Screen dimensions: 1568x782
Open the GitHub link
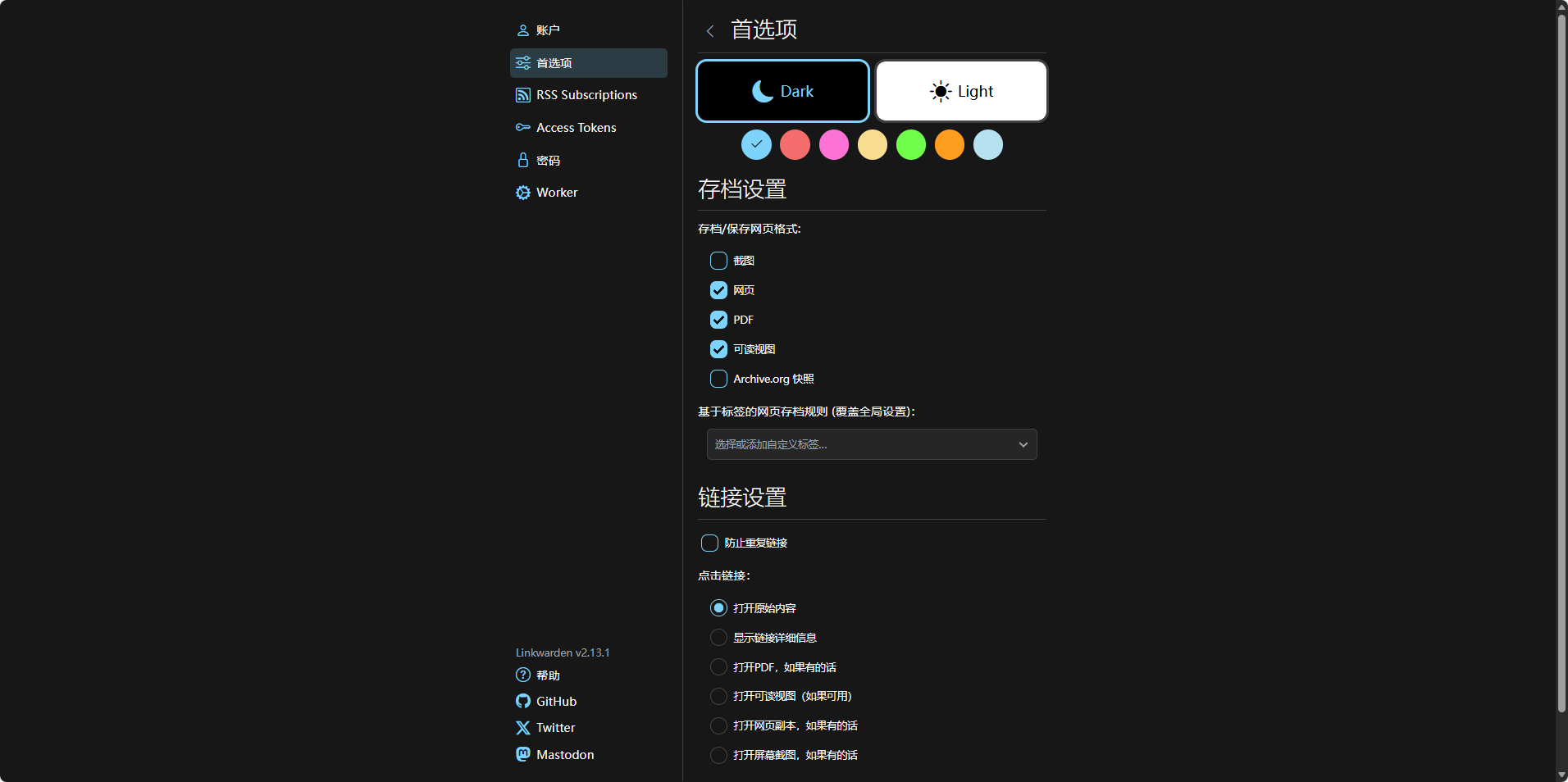546,701
